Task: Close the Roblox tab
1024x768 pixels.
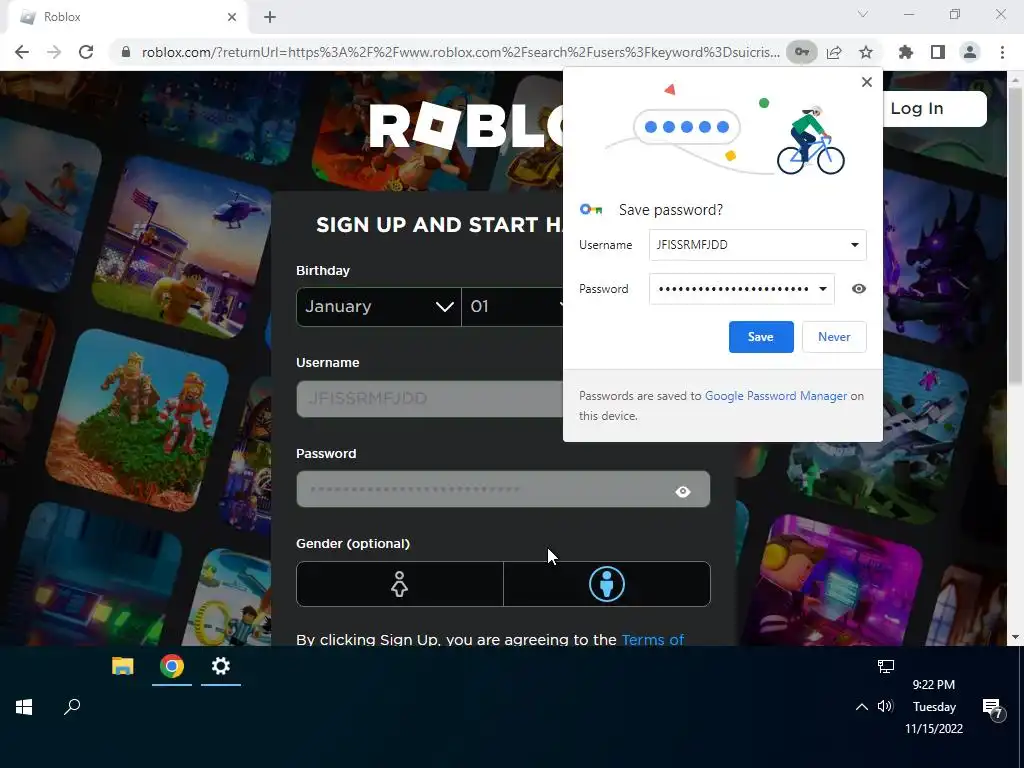Action: [232, 17]
